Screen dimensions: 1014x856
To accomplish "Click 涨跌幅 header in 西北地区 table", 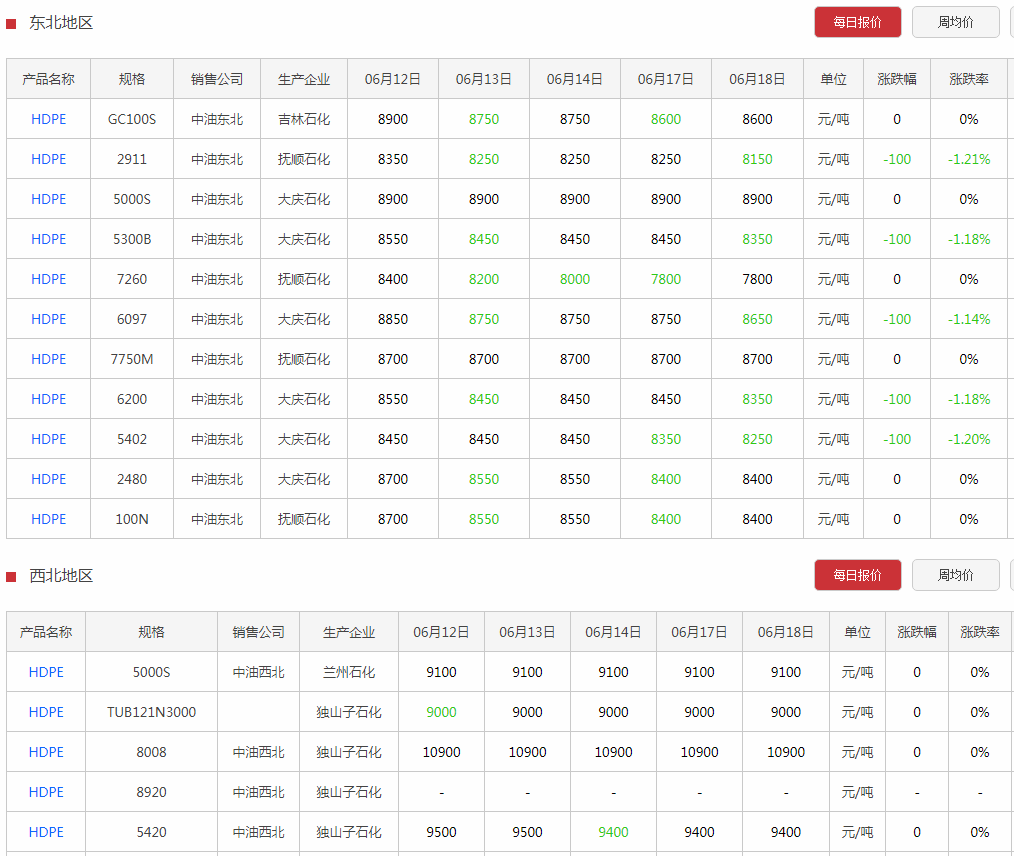I will click(917, 632).
